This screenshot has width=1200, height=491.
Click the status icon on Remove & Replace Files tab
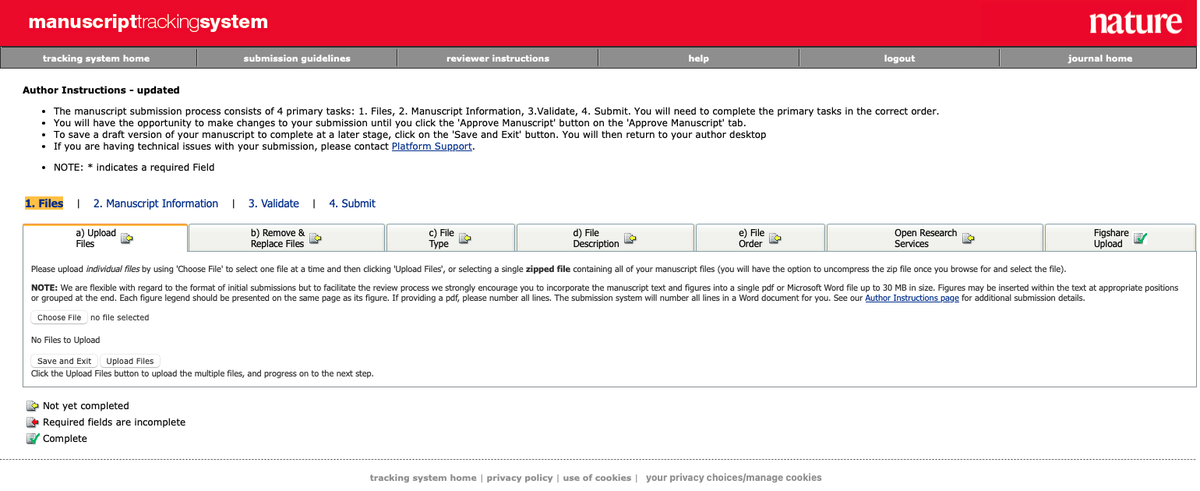(x=315, y=238)
